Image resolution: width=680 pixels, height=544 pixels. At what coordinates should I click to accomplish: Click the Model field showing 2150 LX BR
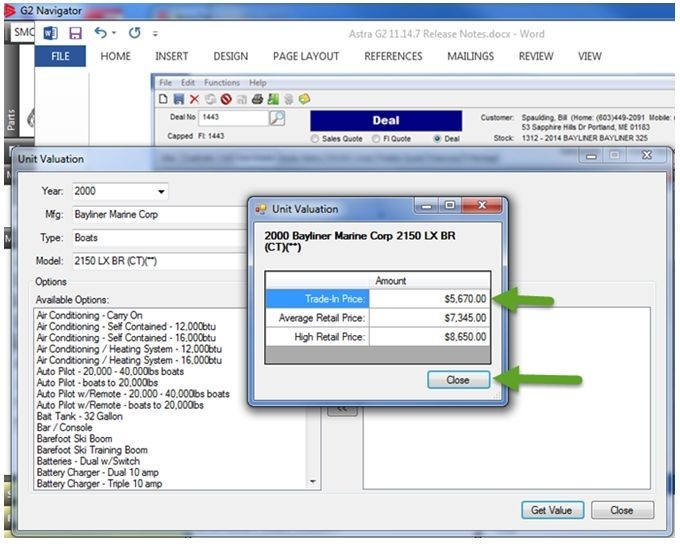click(x=160, y=261)
